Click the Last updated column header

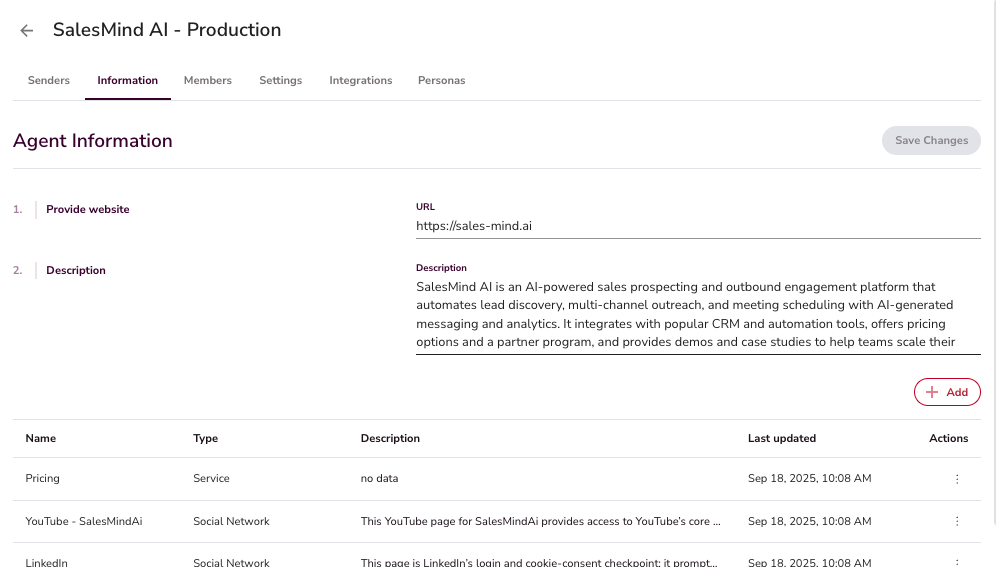pyautogui.click(x=782, y=438)
